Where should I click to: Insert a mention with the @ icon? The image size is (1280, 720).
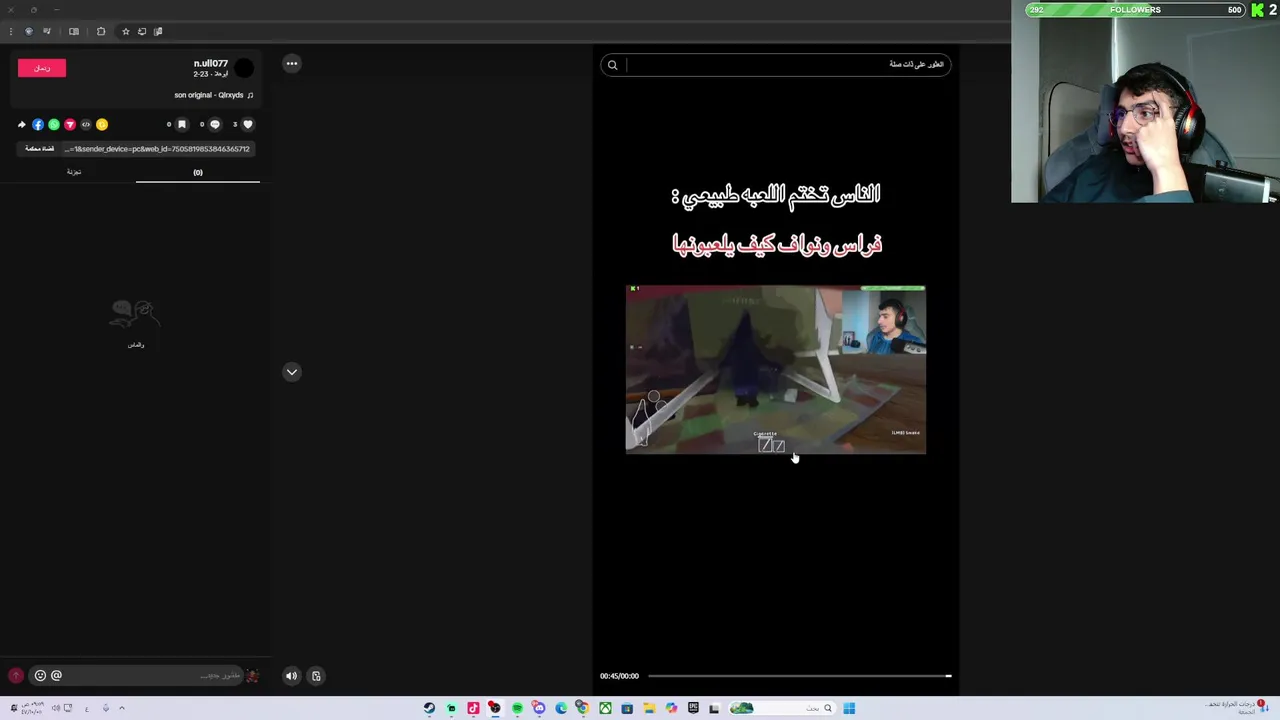pyautogui.click(x=56, y=676)
